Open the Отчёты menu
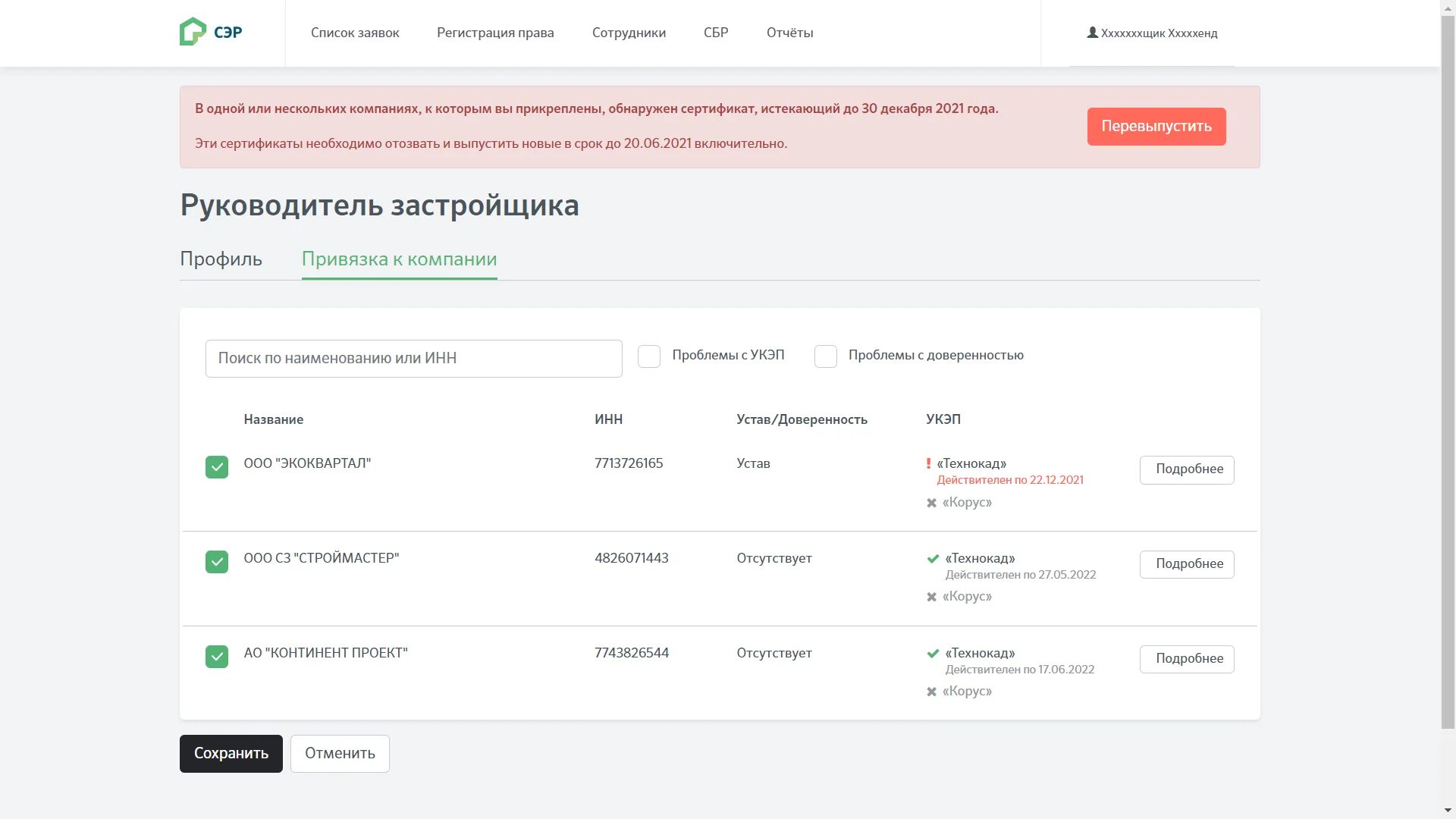Viewport: 1456px width, 819px height. (789, 33)
